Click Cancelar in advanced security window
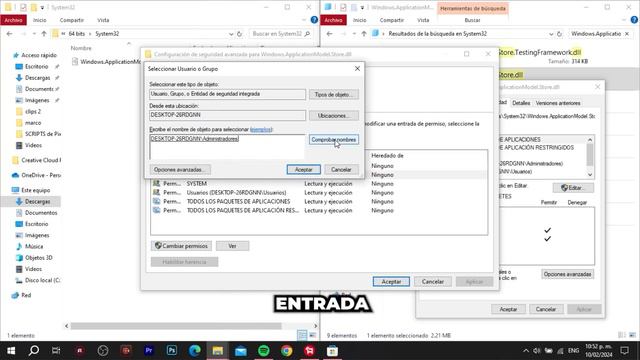This screenshot has width=640, height=360. pyautogui.click(x=433, y=282)
